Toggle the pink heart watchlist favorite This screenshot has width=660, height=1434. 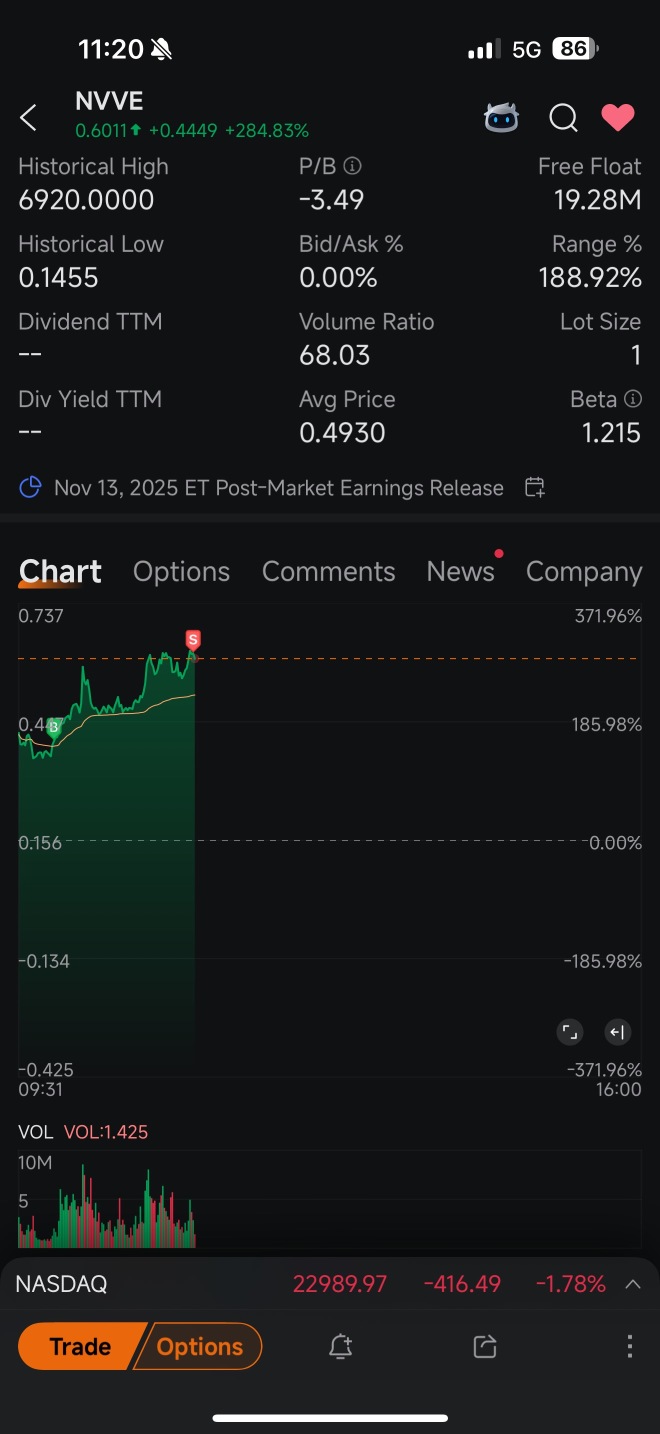617,118
